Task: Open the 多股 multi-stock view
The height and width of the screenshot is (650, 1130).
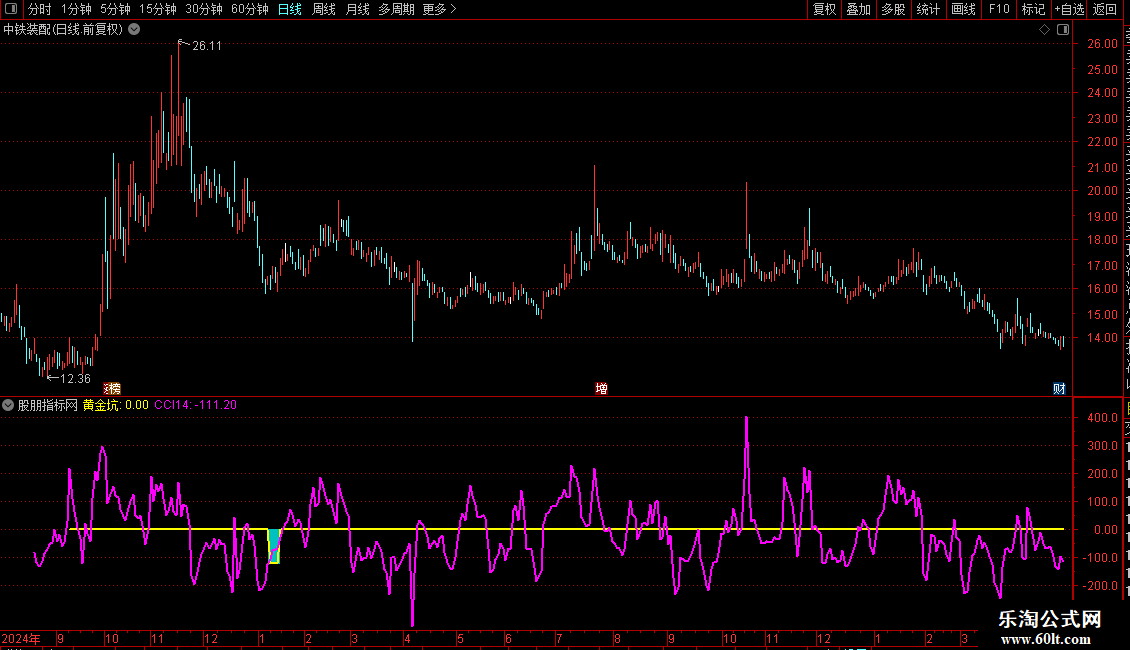Action: click(x=893, y=9)
